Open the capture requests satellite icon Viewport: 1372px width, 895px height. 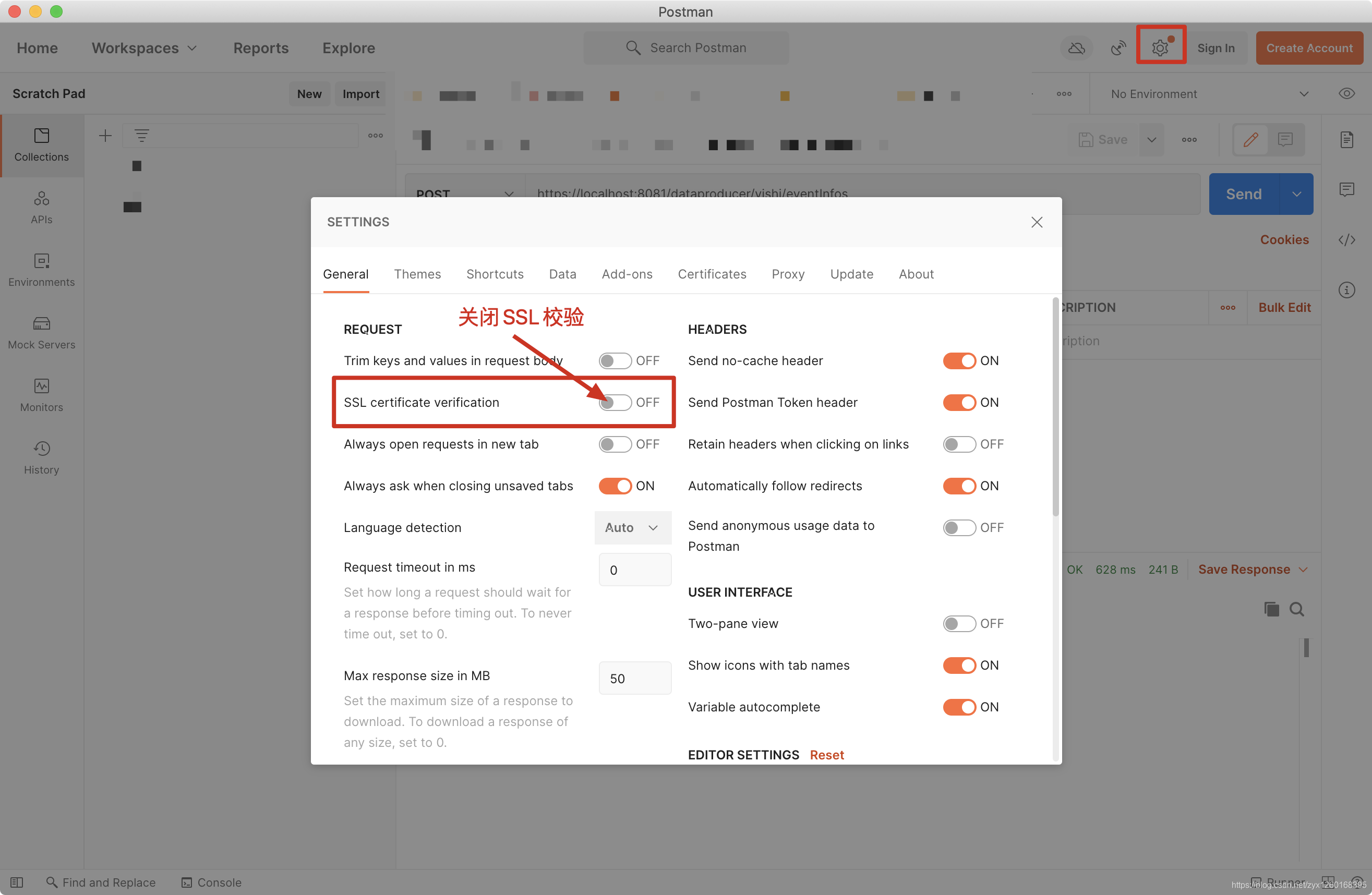tap(1118, 47)
